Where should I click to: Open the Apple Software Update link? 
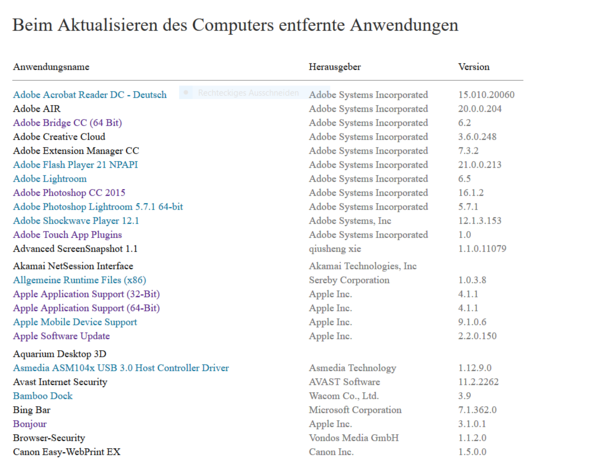(61, 336)
